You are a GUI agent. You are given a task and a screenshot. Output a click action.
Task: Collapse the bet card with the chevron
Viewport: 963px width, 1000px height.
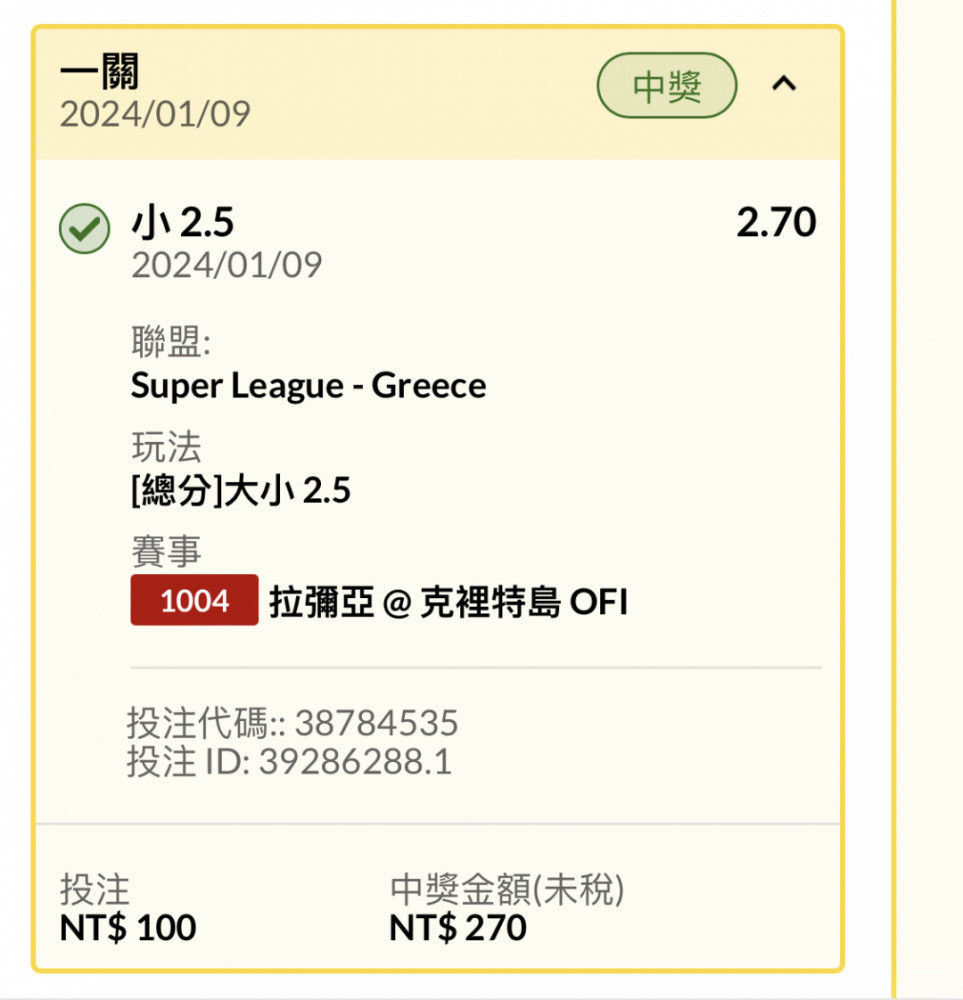pos(784,84)
